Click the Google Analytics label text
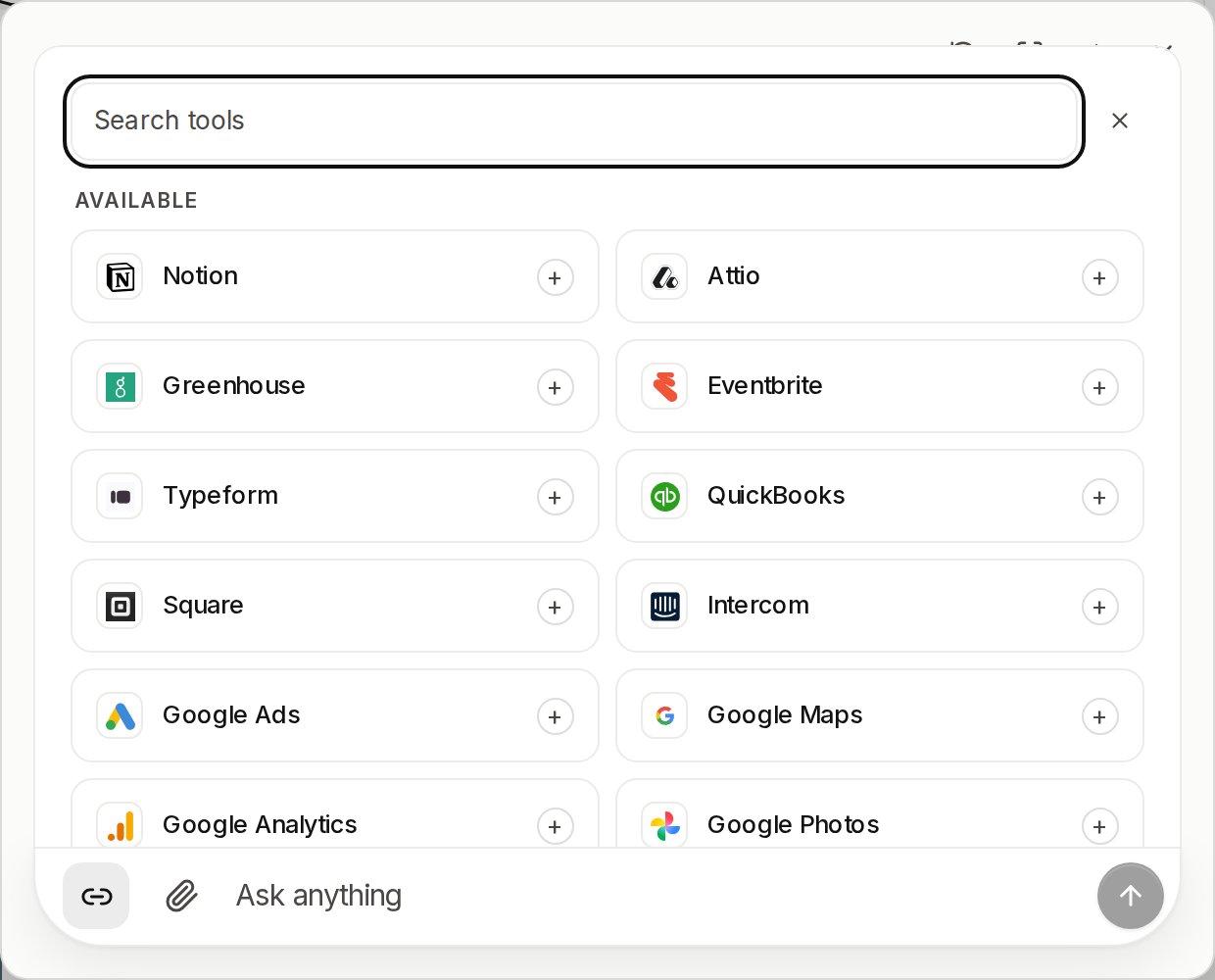The width and height of the screenshot is (1215, 980). click(260, 825)
